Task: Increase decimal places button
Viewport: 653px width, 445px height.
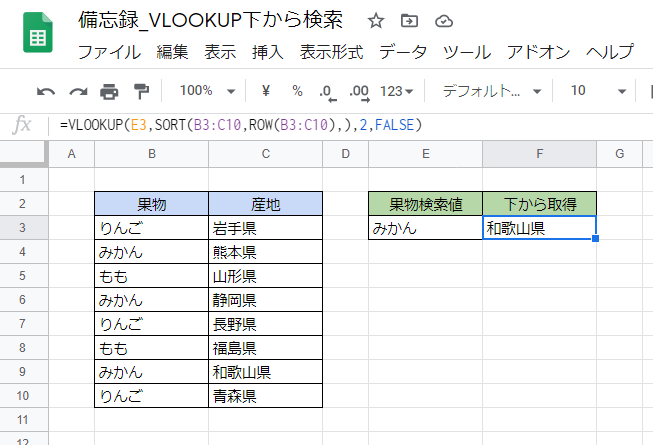Action: [359, 92]
